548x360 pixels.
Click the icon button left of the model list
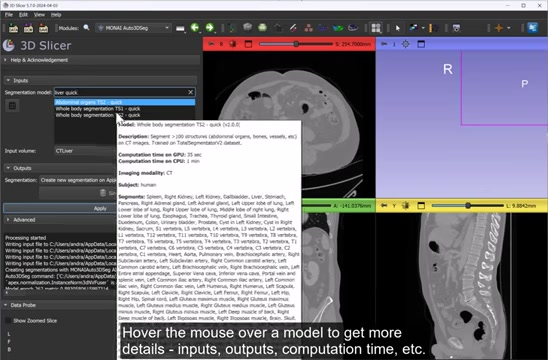coord(12,106)
